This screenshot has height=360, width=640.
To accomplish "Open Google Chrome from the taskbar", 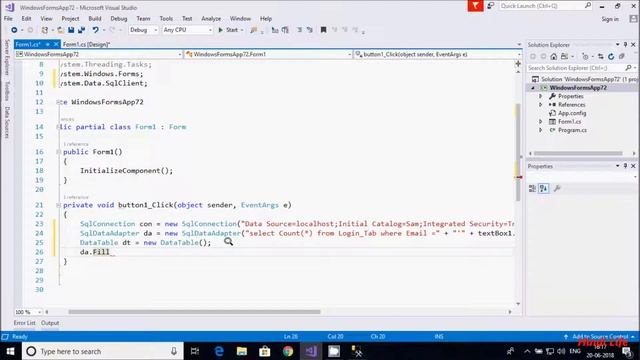I will [288, 351].
